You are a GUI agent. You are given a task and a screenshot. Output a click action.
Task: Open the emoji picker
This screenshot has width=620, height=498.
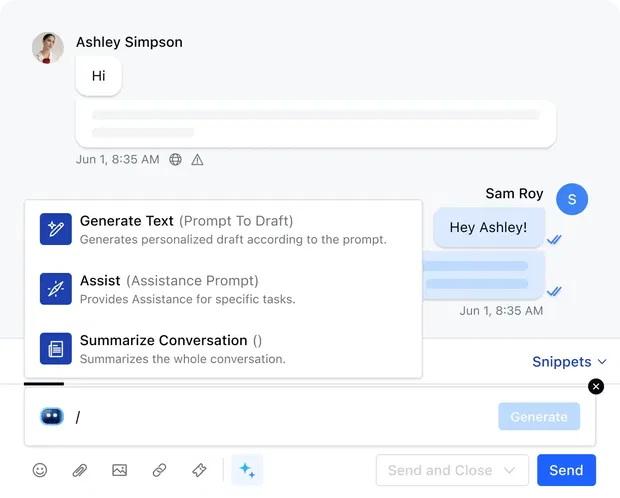[40, 470]
